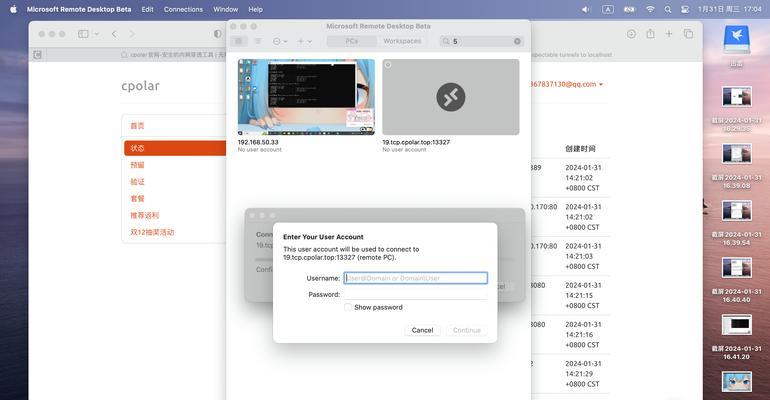Open 套餐 in cpolar sidebar

[138, 199]
